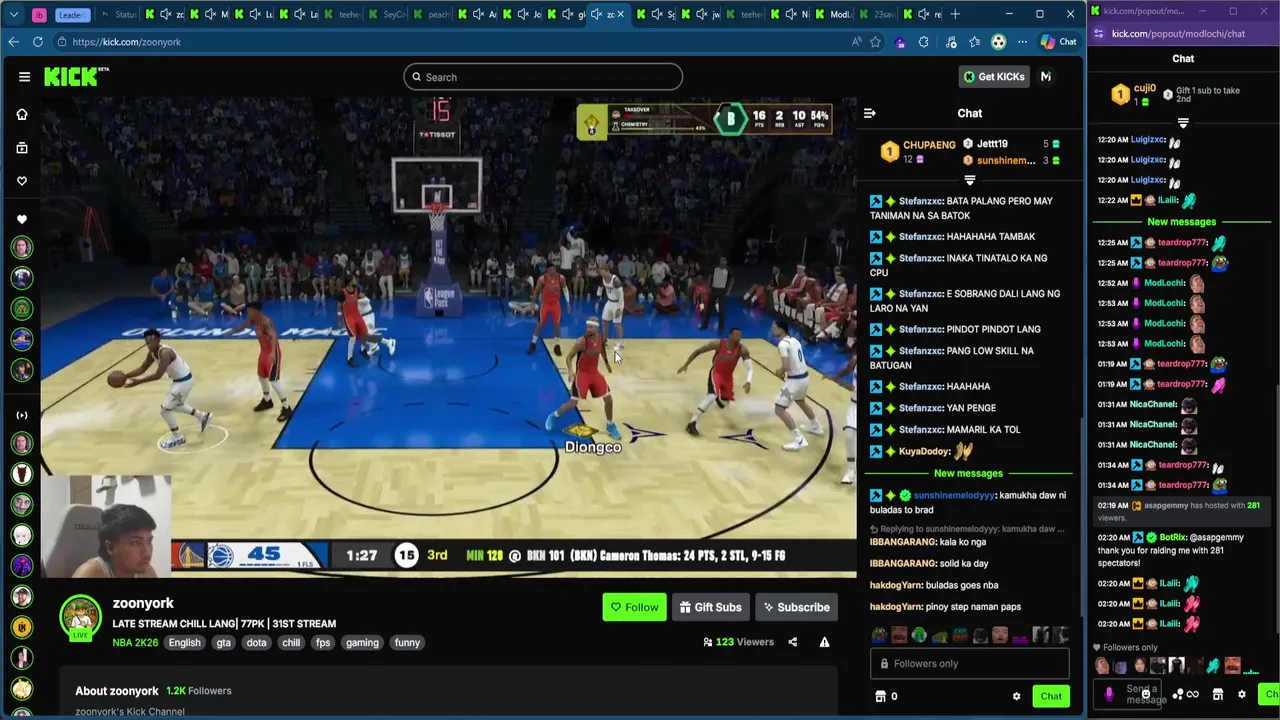Expand the popout chat leaderboard arrow

coord(1183,123)
